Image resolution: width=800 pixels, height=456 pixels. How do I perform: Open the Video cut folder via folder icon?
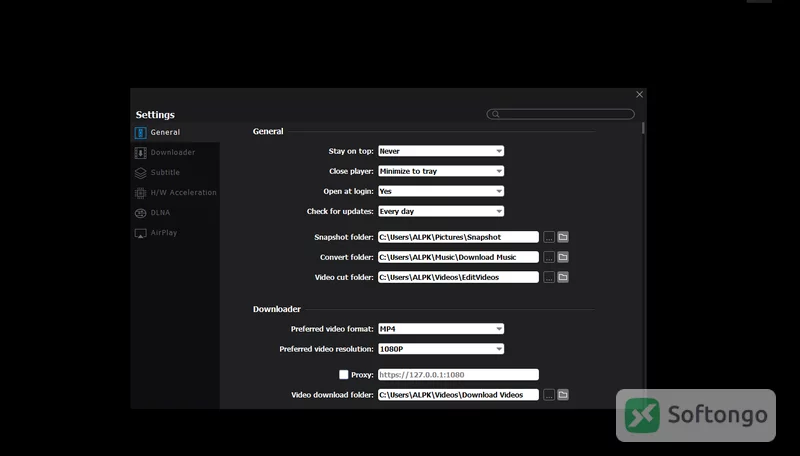pos(563,277)
